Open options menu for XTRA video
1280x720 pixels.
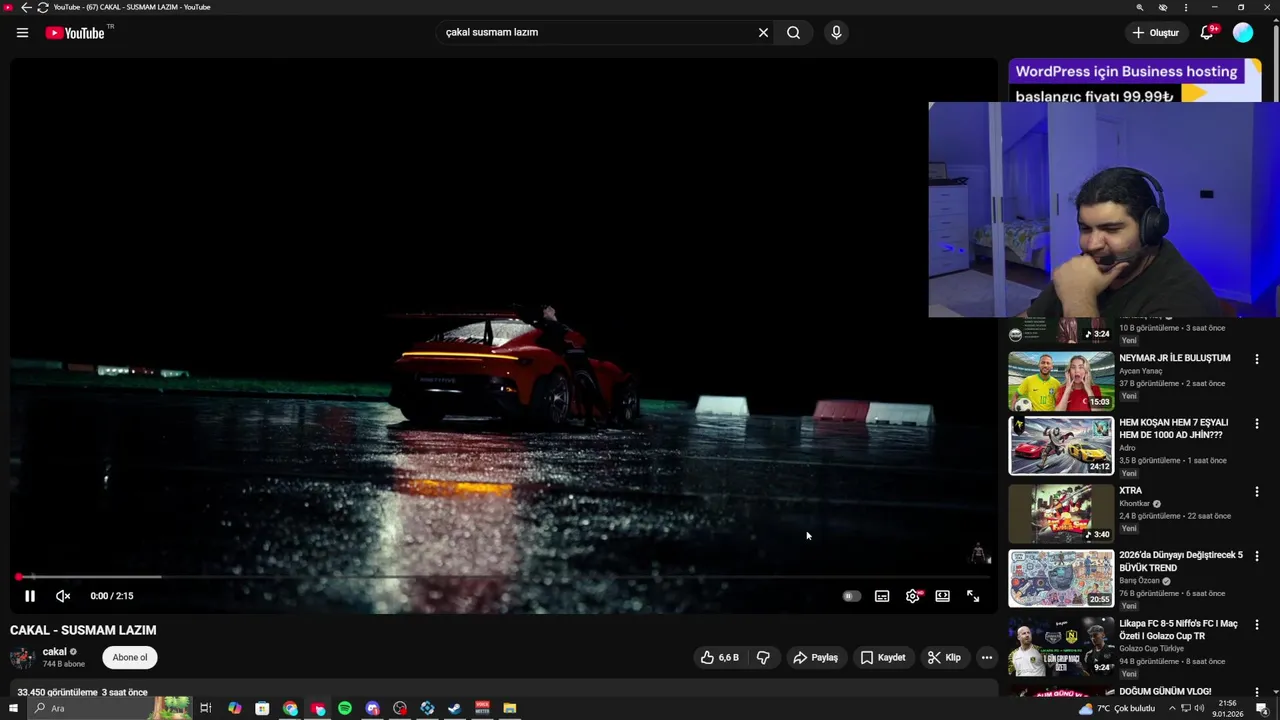click(1257, 492)
